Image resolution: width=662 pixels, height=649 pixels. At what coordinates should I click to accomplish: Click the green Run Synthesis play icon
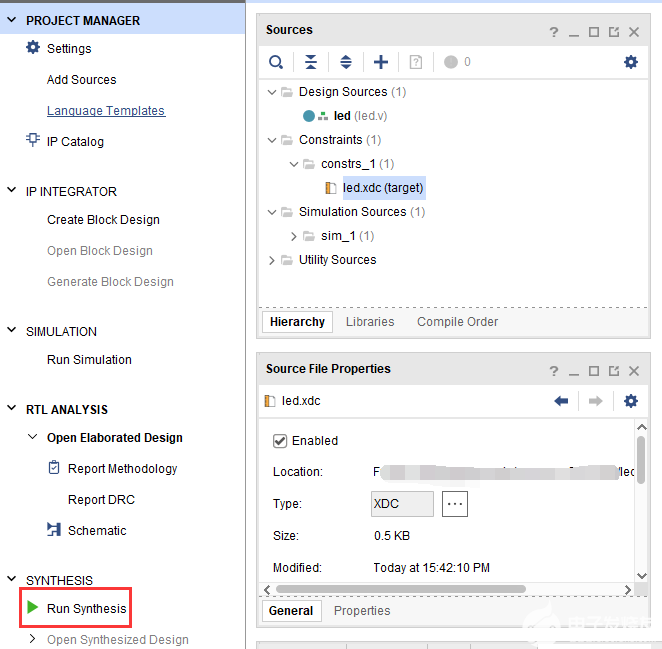coord(33,608)
